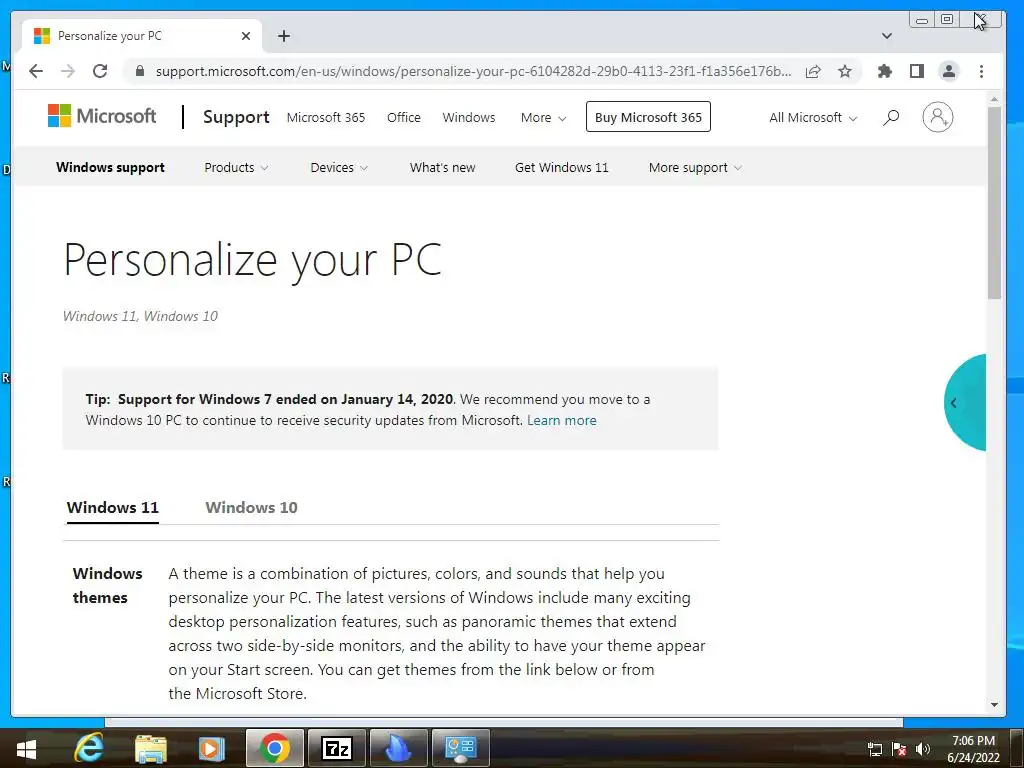Click the Personalize your PC page heading
Viewport: 1024px width, 768px height.
pos(253,261)
